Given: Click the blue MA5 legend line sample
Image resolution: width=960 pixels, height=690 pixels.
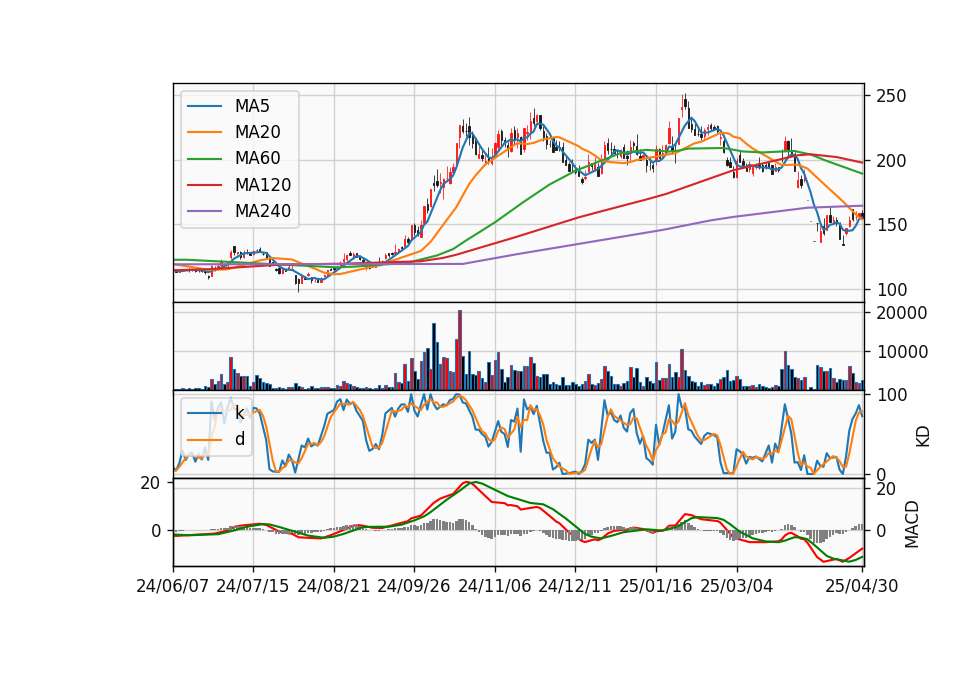Looking at the screenshot, I should coord(204,106).
